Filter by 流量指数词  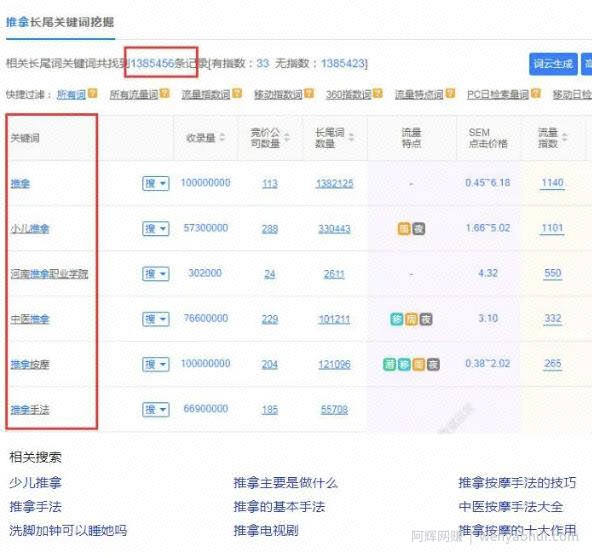206,94
